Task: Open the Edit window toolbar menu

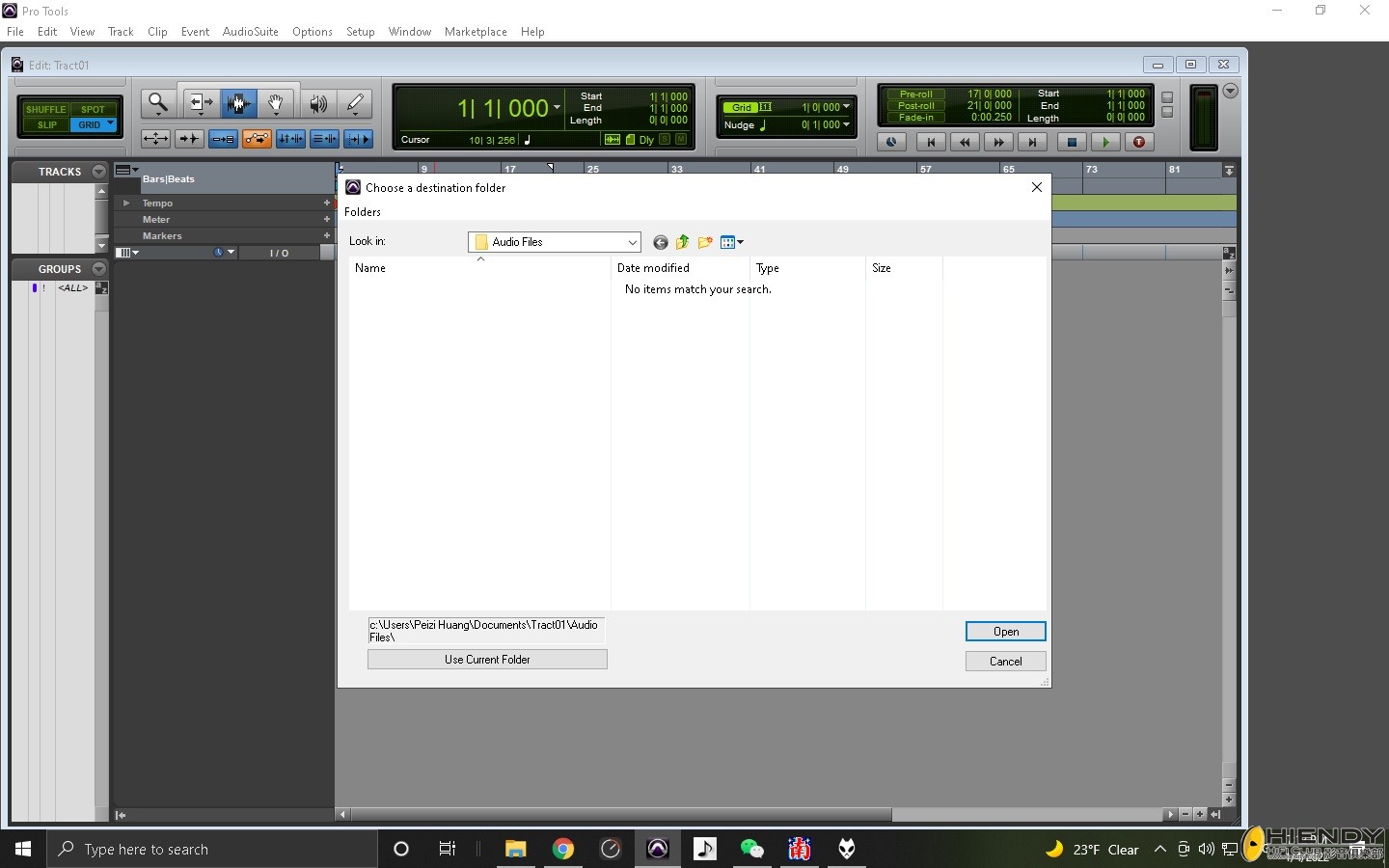Action: [x=1230, y=91]
